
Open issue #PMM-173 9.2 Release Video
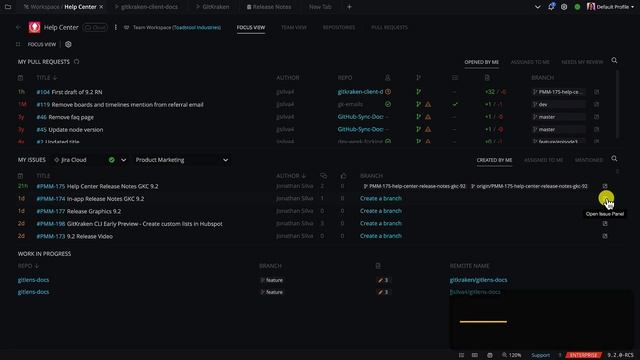point(75,236)
